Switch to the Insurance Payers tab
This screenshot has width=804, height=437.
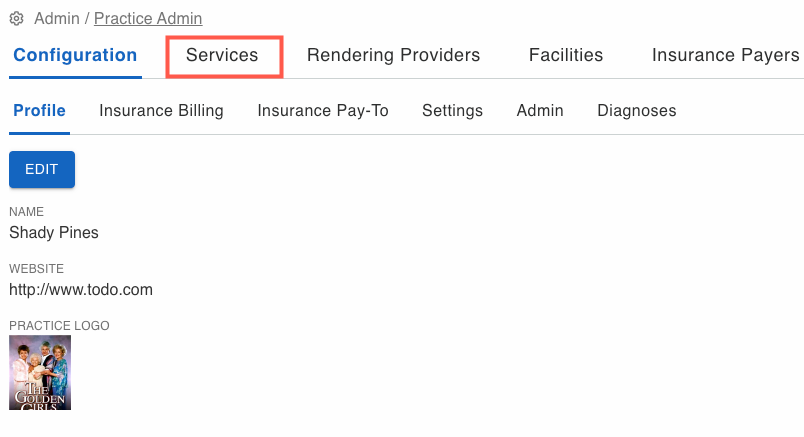click(725, 55)
